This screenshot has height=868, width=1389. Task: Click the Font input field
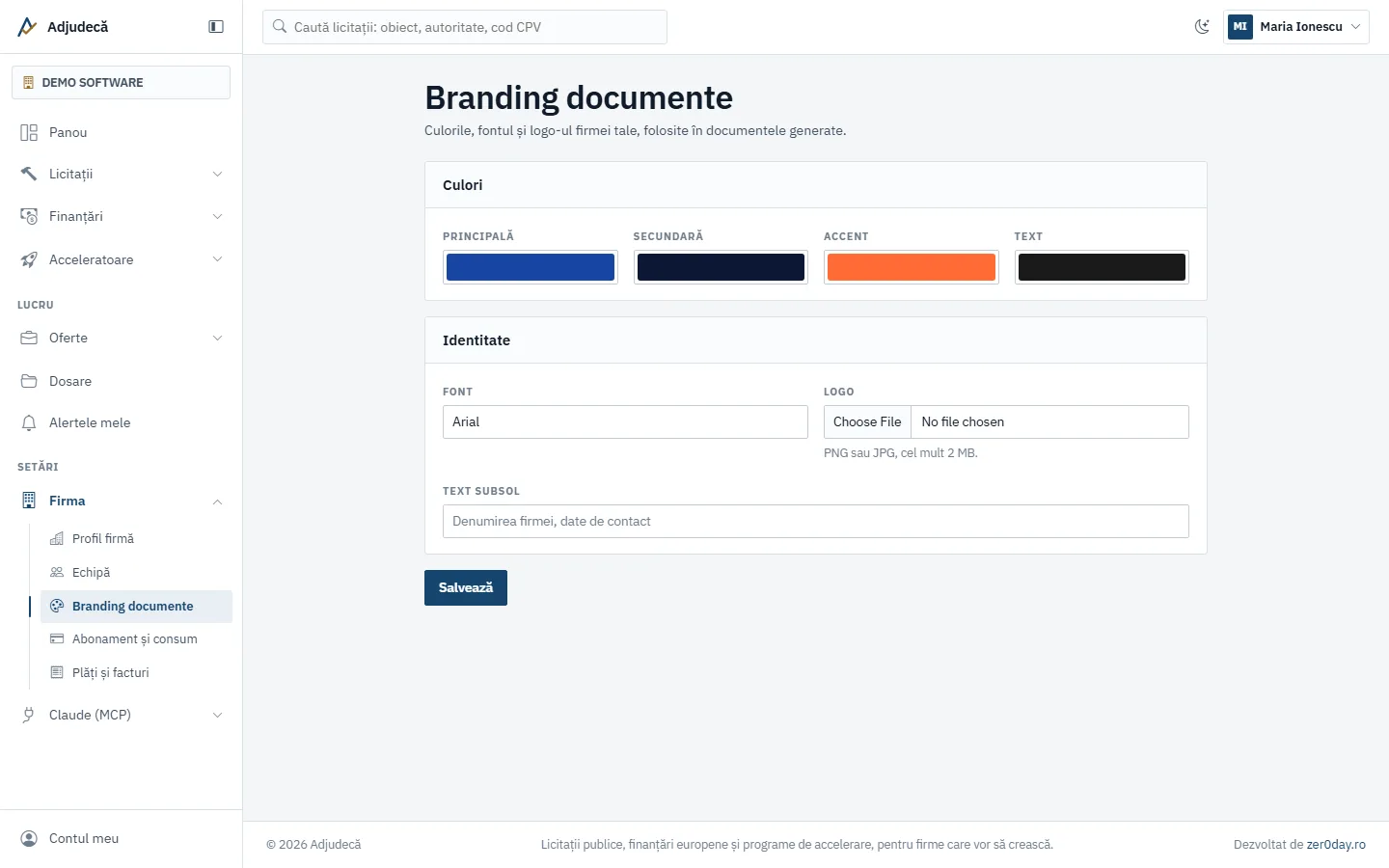tap(625, 421)
